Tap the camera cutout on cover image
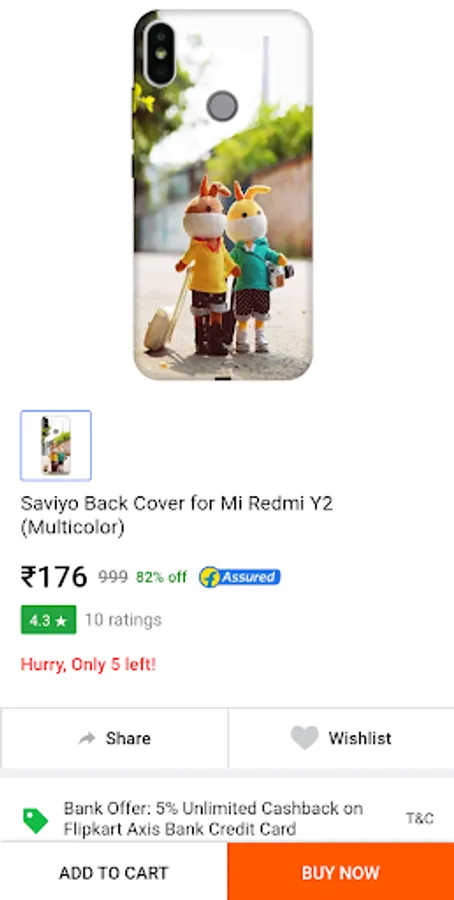 [160, 53]
